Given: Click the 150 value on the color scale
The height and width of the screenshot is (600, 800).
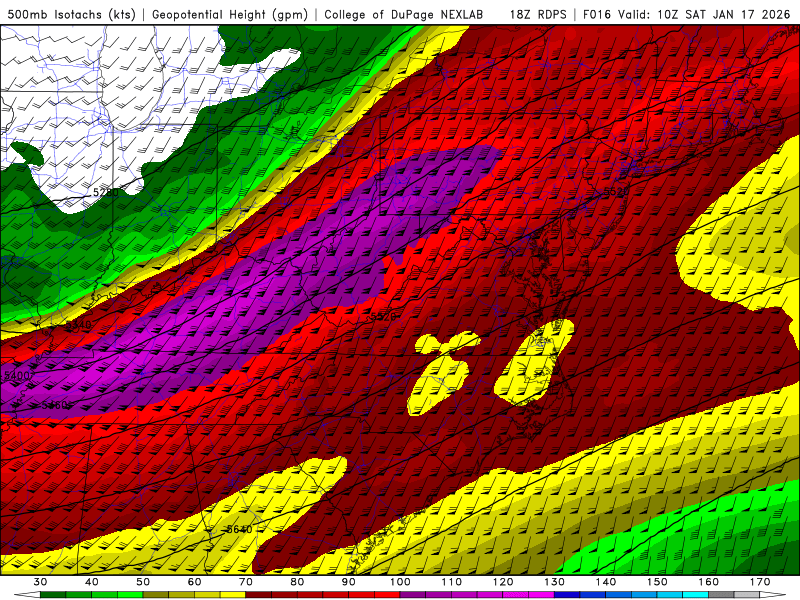Looking at the screenshot, I should coord(657,582).
